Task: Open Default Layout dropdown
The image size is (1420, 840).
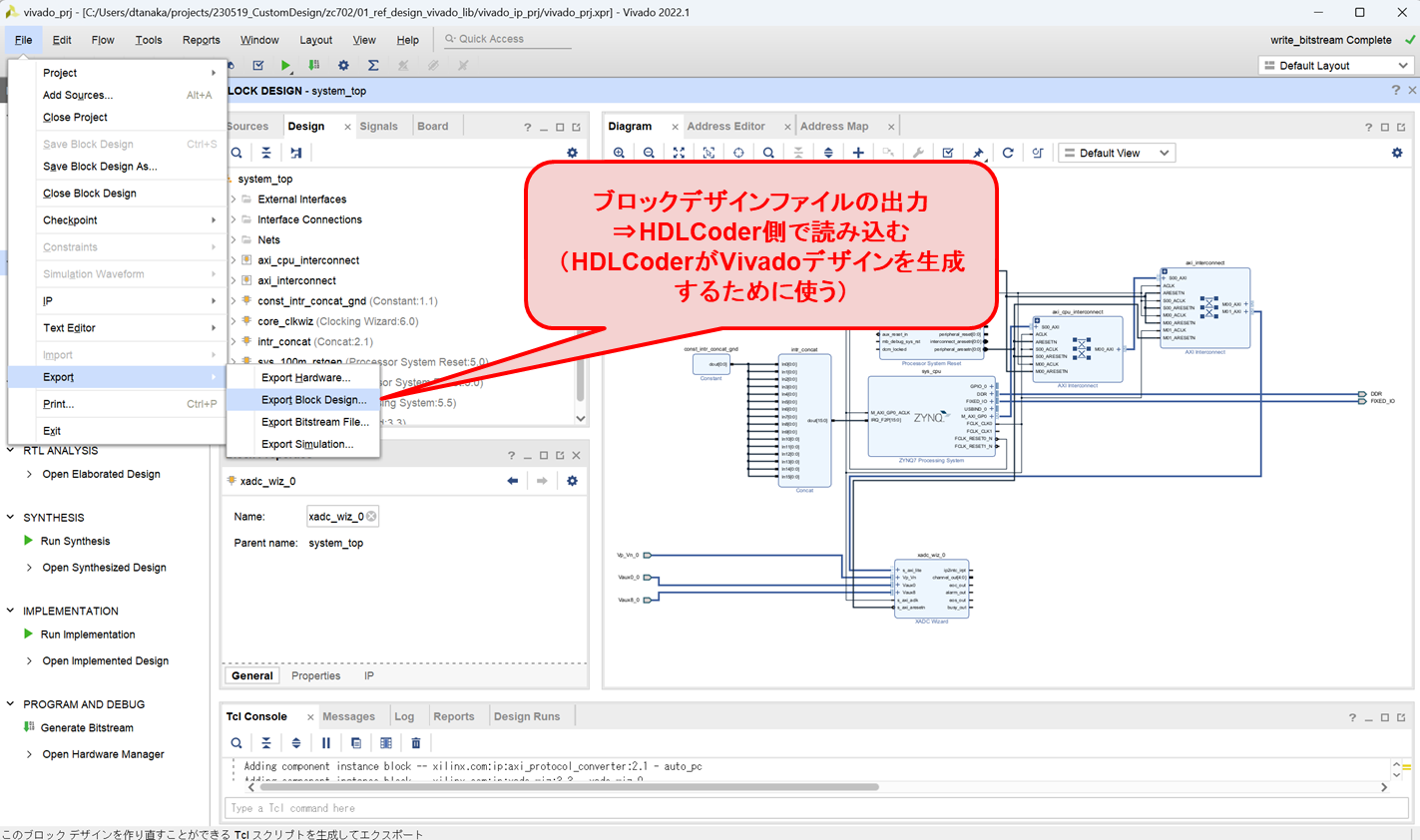Action: click(1336, 66)
